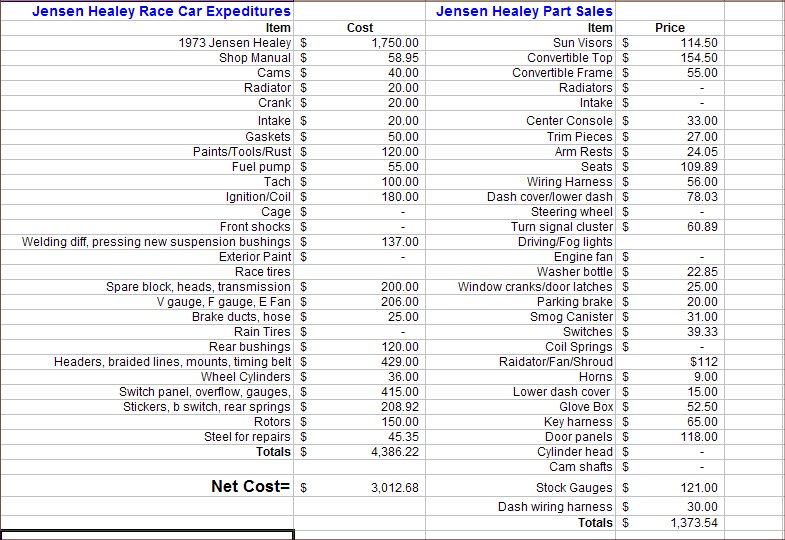This screenshot has height=540, width=785.
Task: Select the '1973 Jensen Healey' item cell
Action: pos(147,43)
